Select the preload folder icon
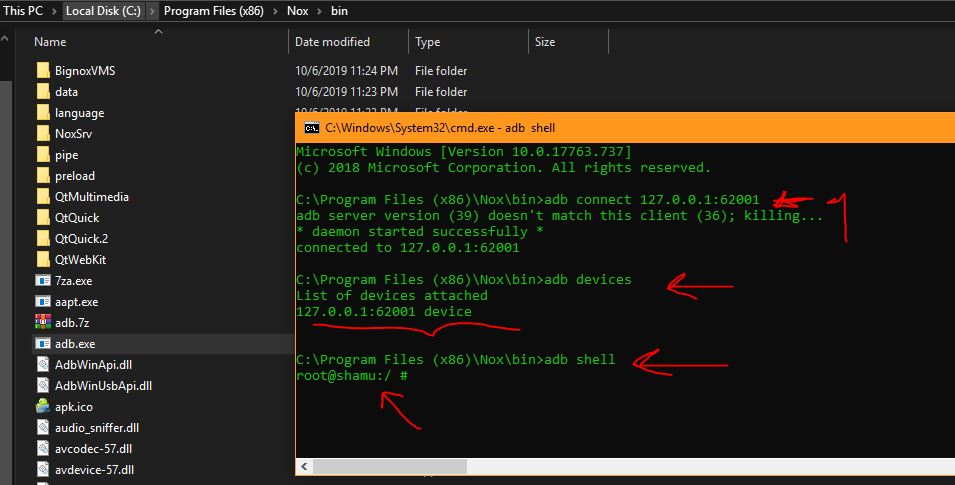 point(43,175)
